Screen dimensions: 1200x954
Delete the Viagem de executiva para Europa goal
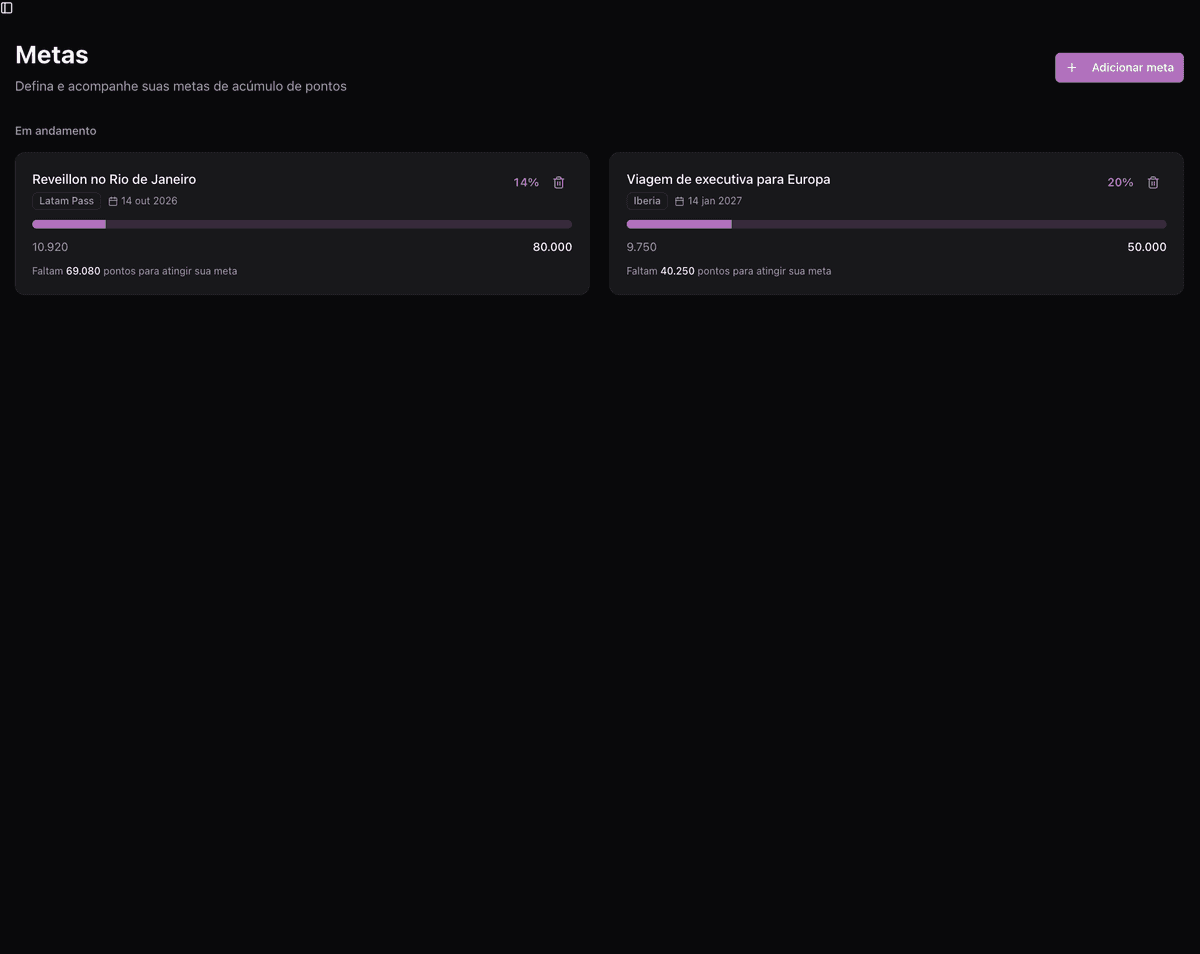click(1152, 182)
